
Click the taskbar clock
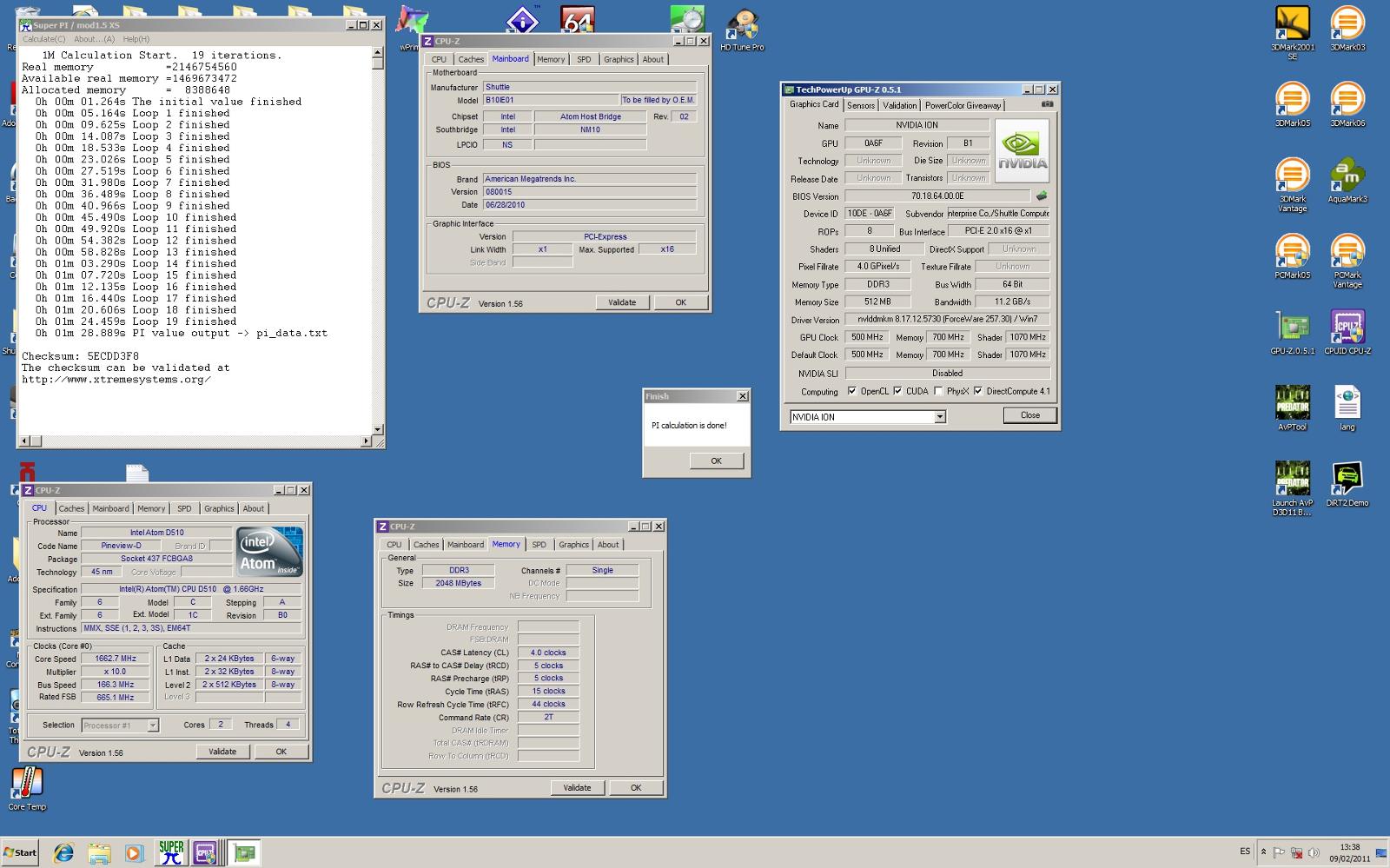(1349, 852)
